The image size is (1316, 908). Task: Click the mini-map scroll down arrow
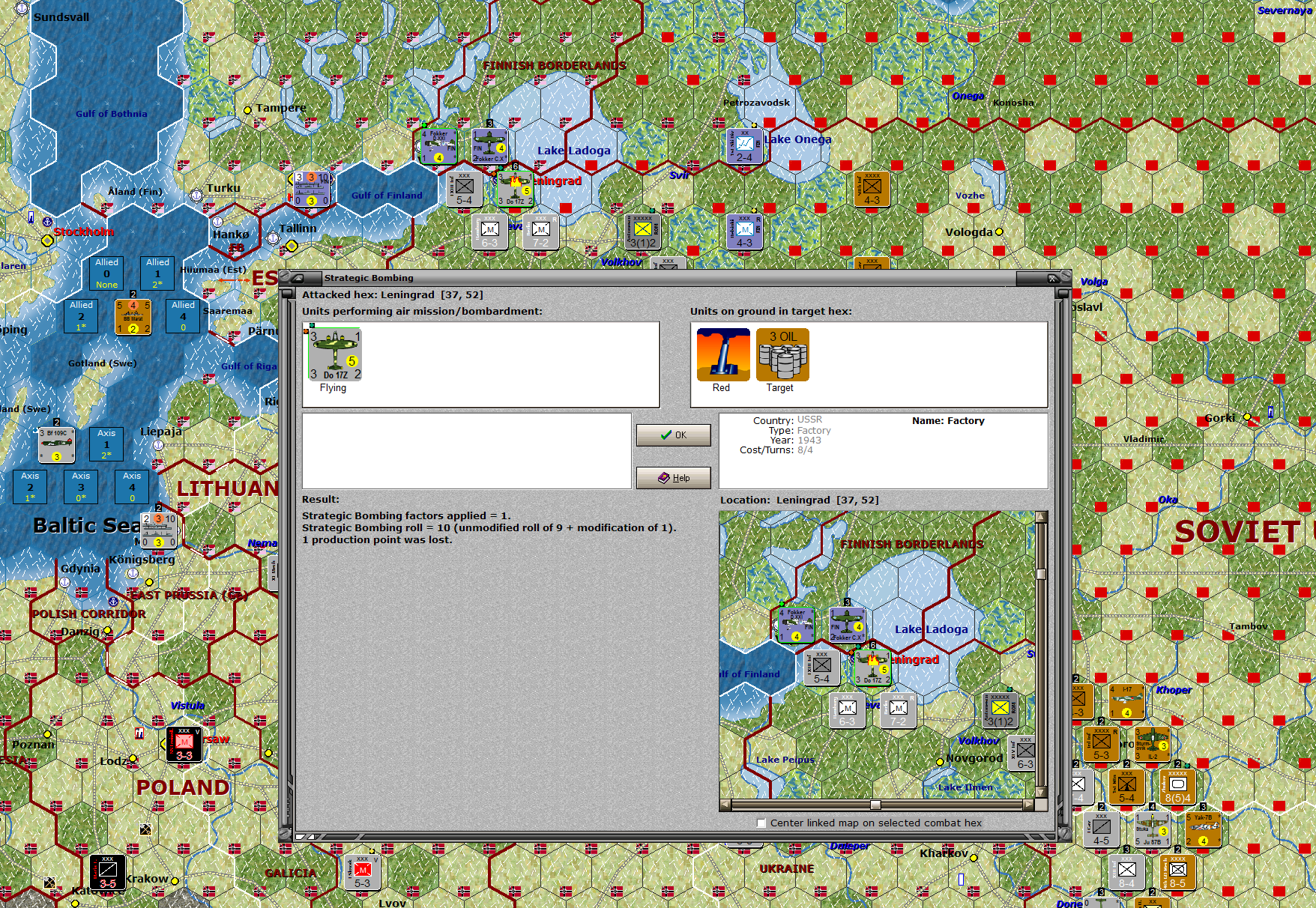coord(1041,792)
